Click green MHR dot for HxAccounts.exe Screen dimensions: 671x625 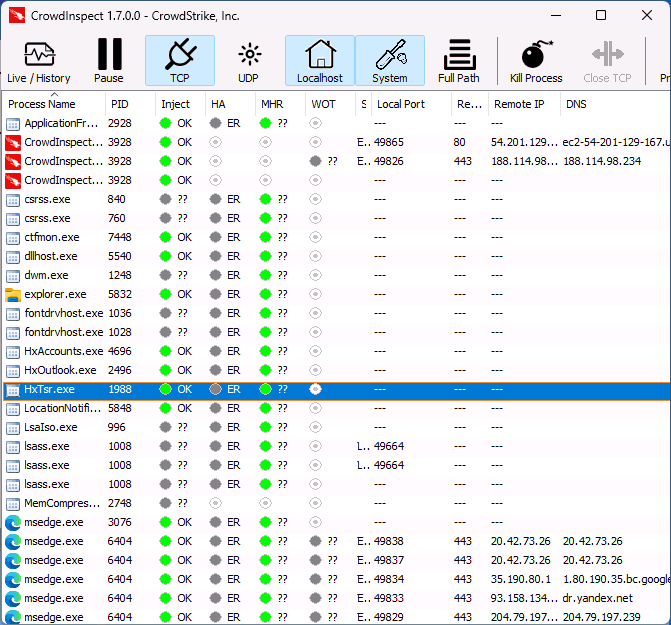265,351
